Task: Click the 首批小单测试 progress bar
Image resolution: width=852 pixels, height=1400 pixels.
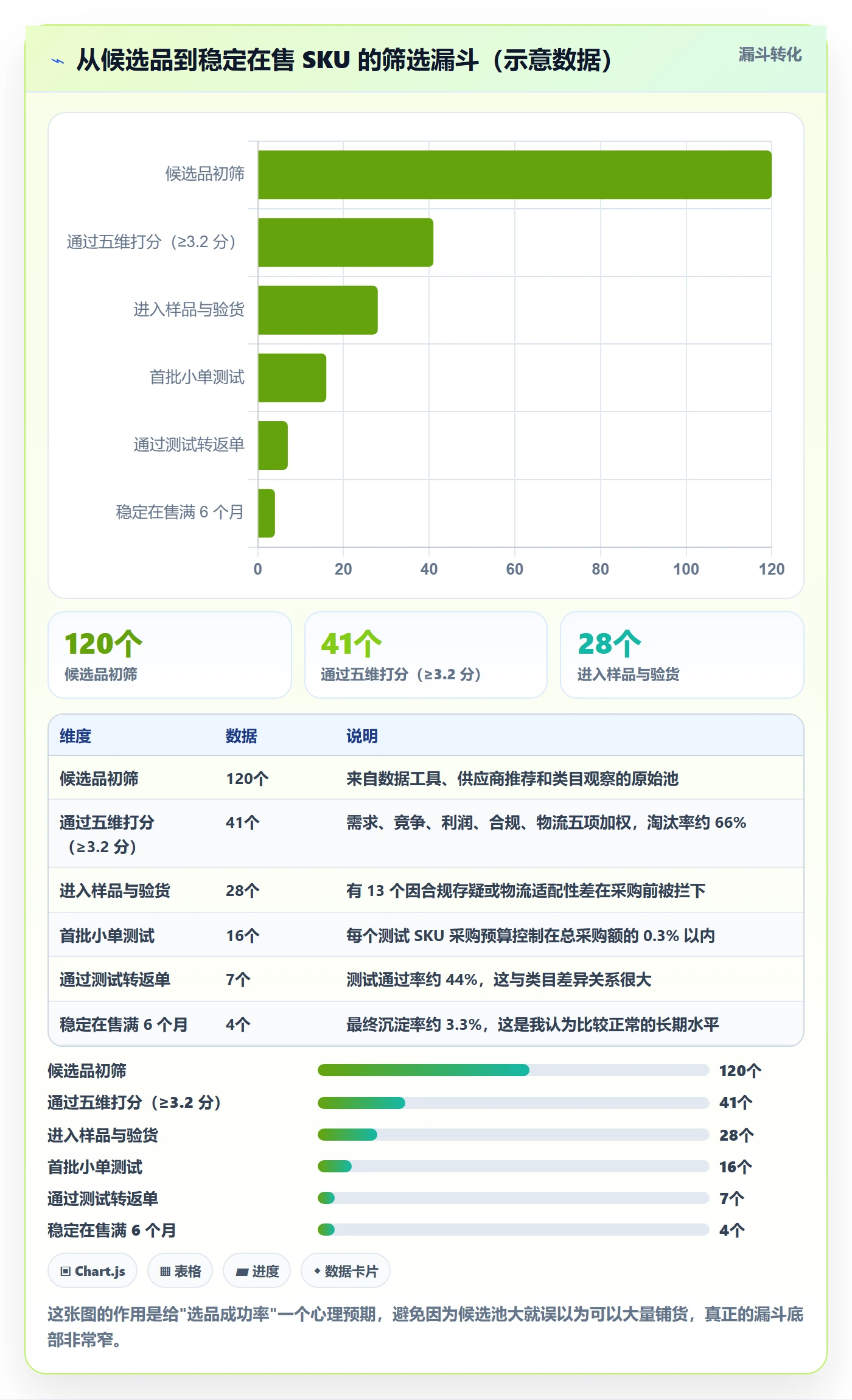Action: 513,1166
